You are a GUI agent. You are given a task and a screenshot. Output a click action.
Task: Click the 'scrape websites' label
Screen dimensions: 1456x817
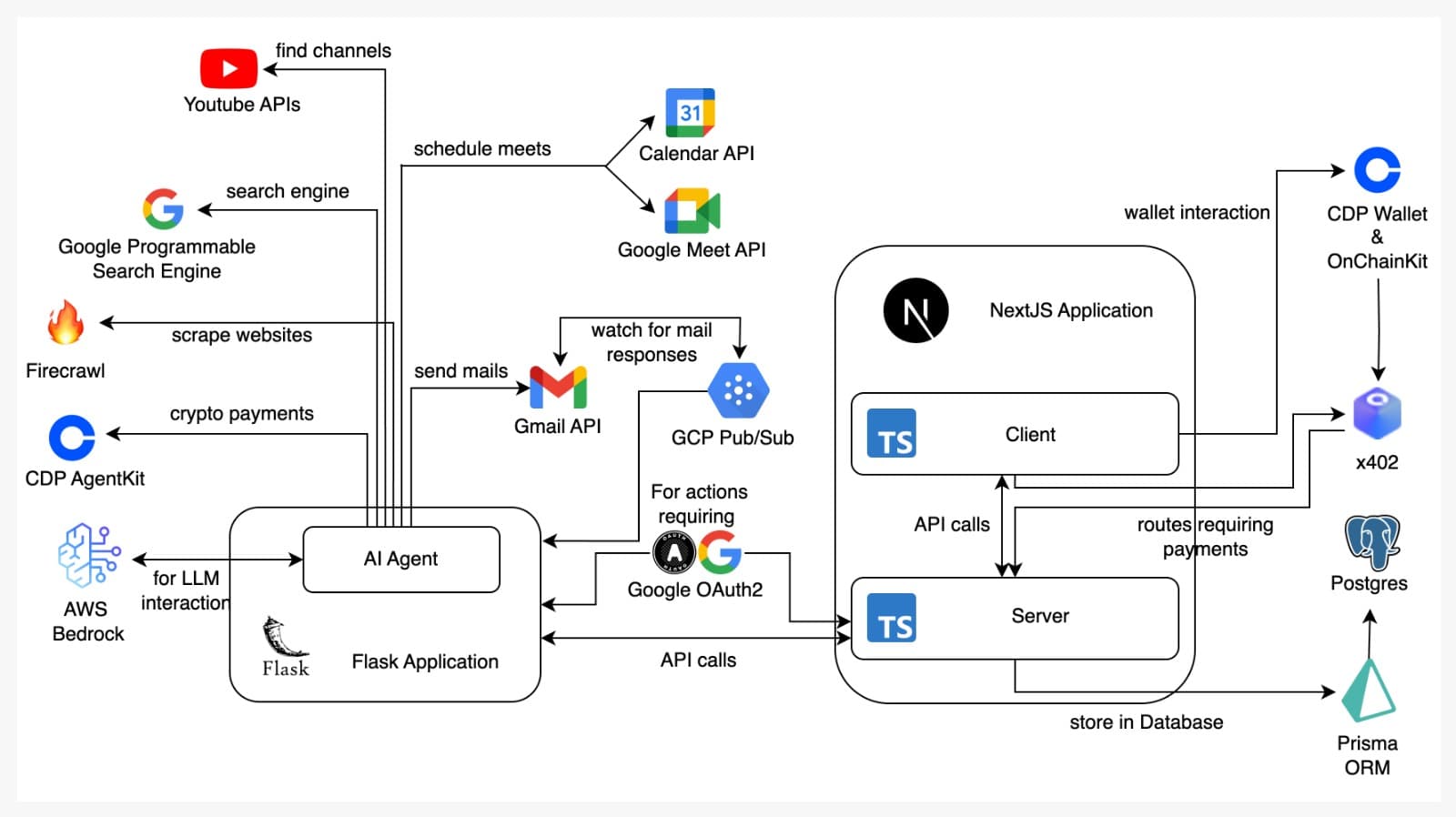point(242,335)
